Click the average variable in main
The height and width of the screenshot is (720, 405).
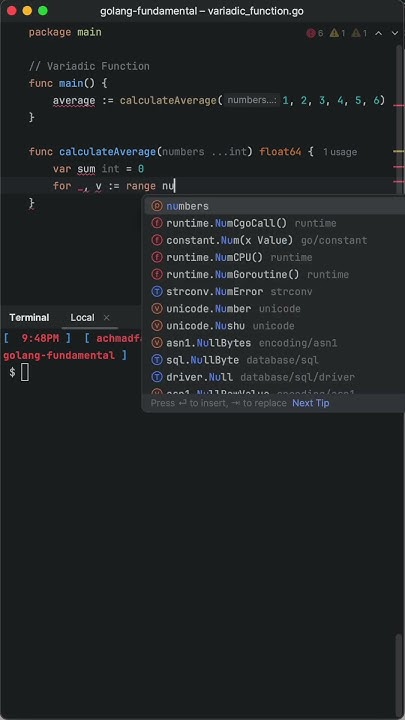tap(74, 100)
